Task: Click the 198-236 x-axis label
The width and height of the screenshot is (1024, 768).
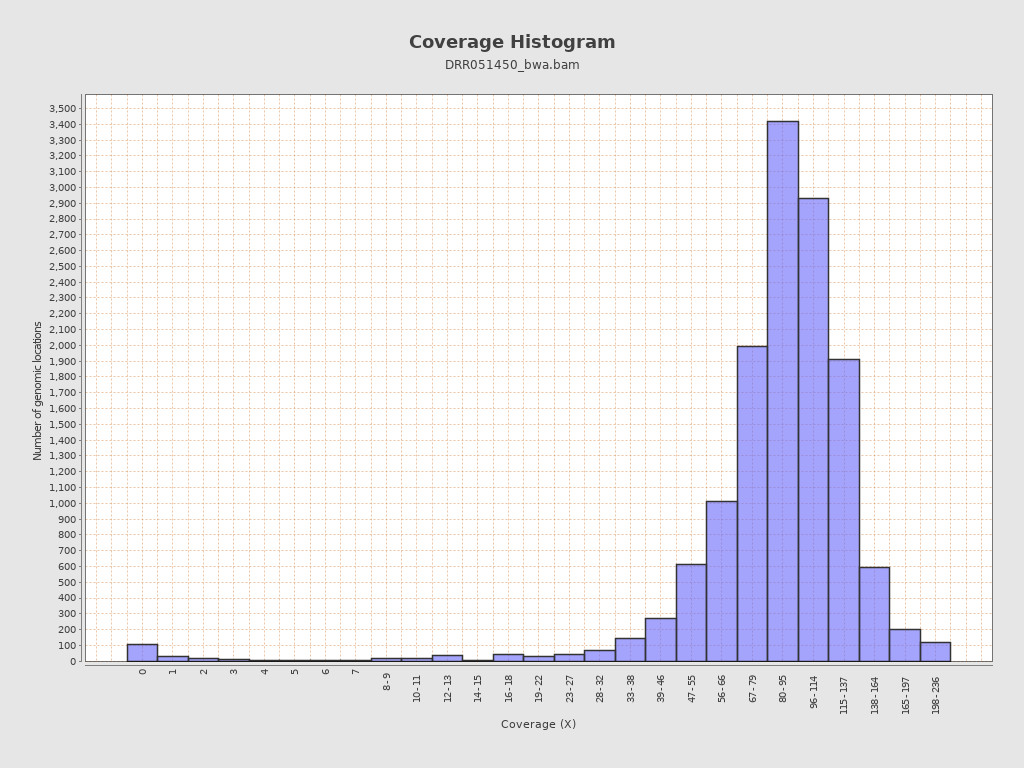Action: [x=936, y=694]
